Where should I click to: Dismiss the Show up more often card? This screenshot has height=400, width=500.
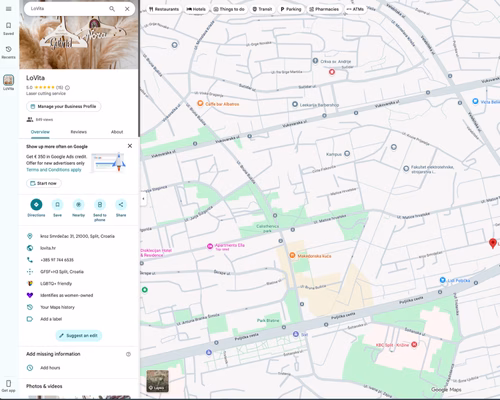click(x=130, y=146)
